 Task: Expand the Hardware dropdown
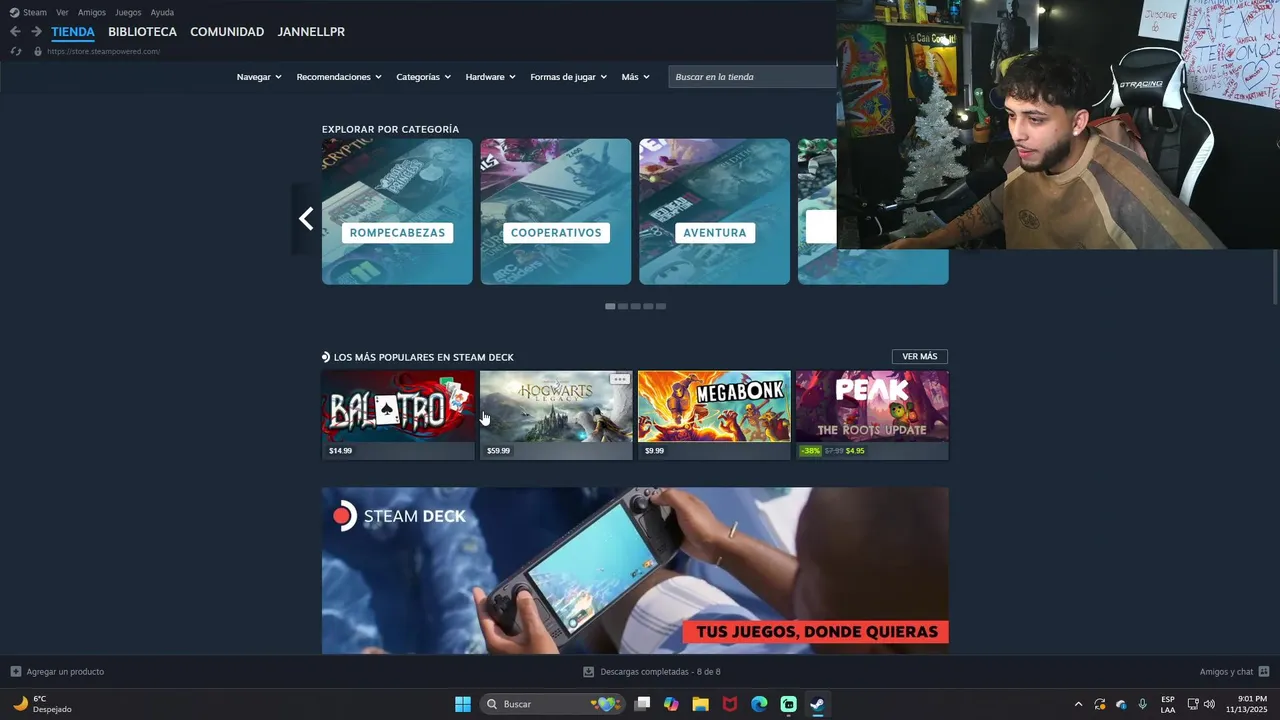click(490, 77)
